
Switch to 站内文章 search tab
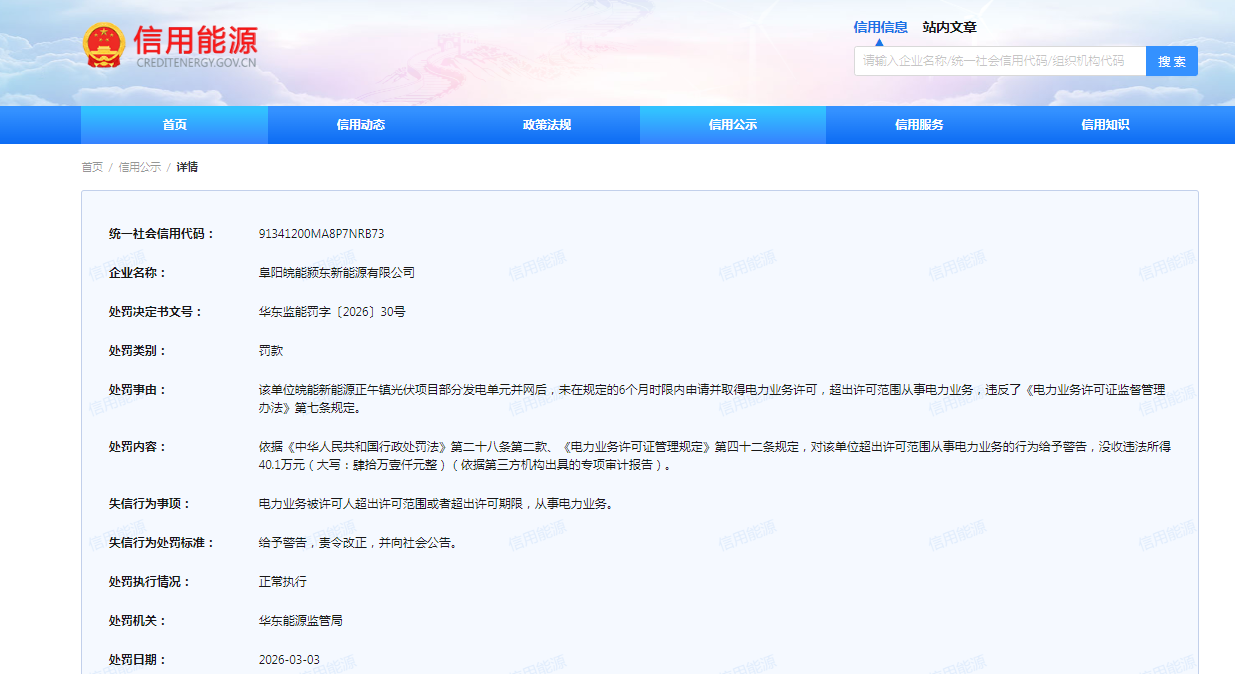click(949, 27)
